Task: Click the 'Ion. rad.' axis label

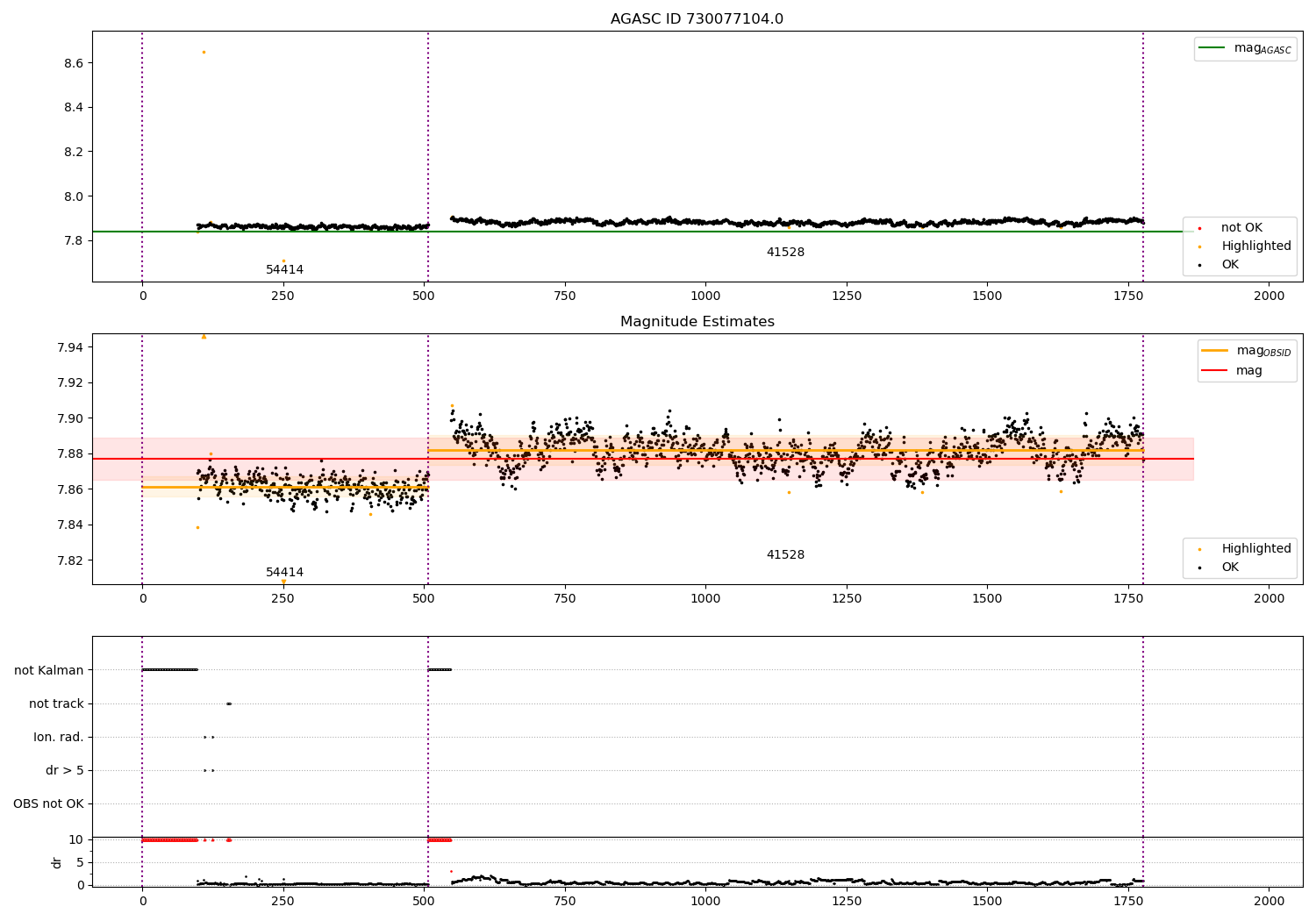Action: click(59, 738)
